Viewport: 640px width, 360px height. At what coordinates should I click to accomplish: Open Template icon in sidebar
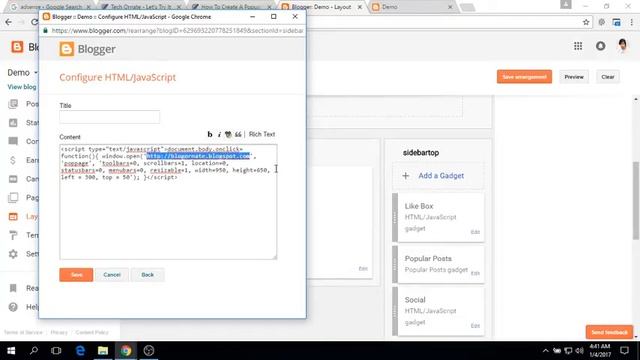pos(13,235)
